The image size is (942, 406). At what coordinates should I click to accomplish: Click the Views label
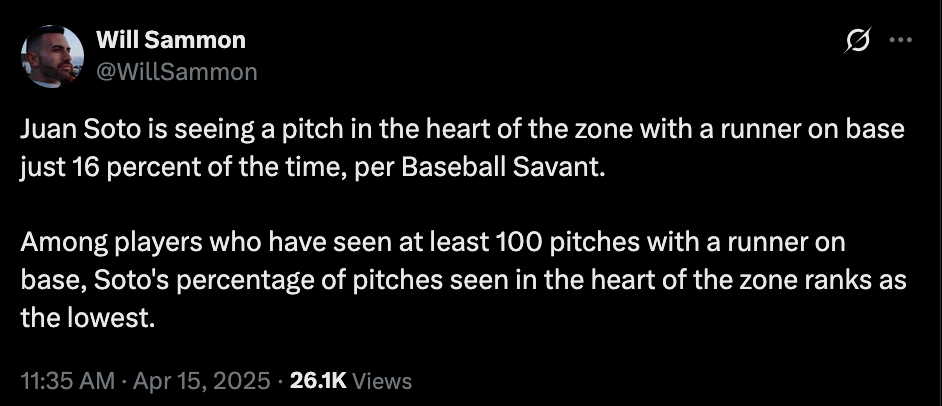pyautogui.click(x=383, y=381)
